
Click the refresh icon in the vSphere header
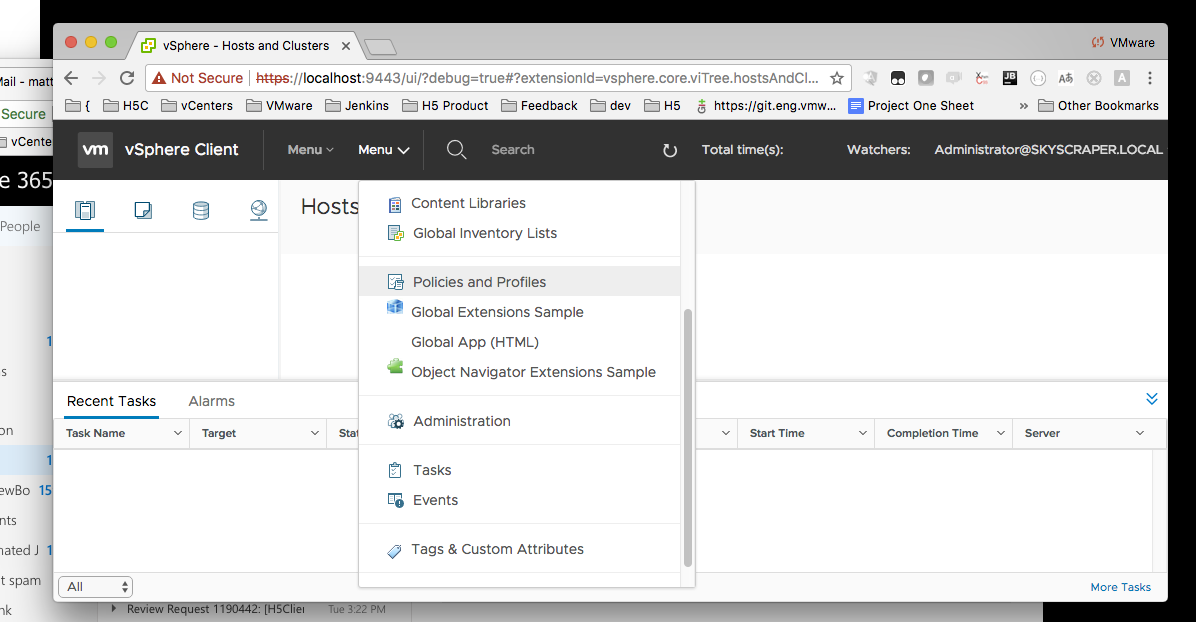point(670,150)
